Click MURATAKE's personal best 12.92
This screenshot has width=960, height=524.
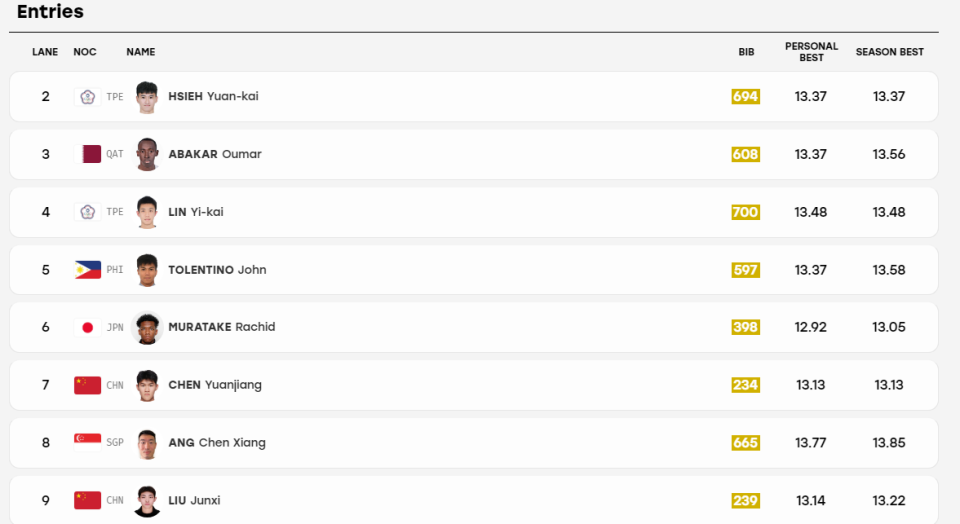tap(811, 328)
